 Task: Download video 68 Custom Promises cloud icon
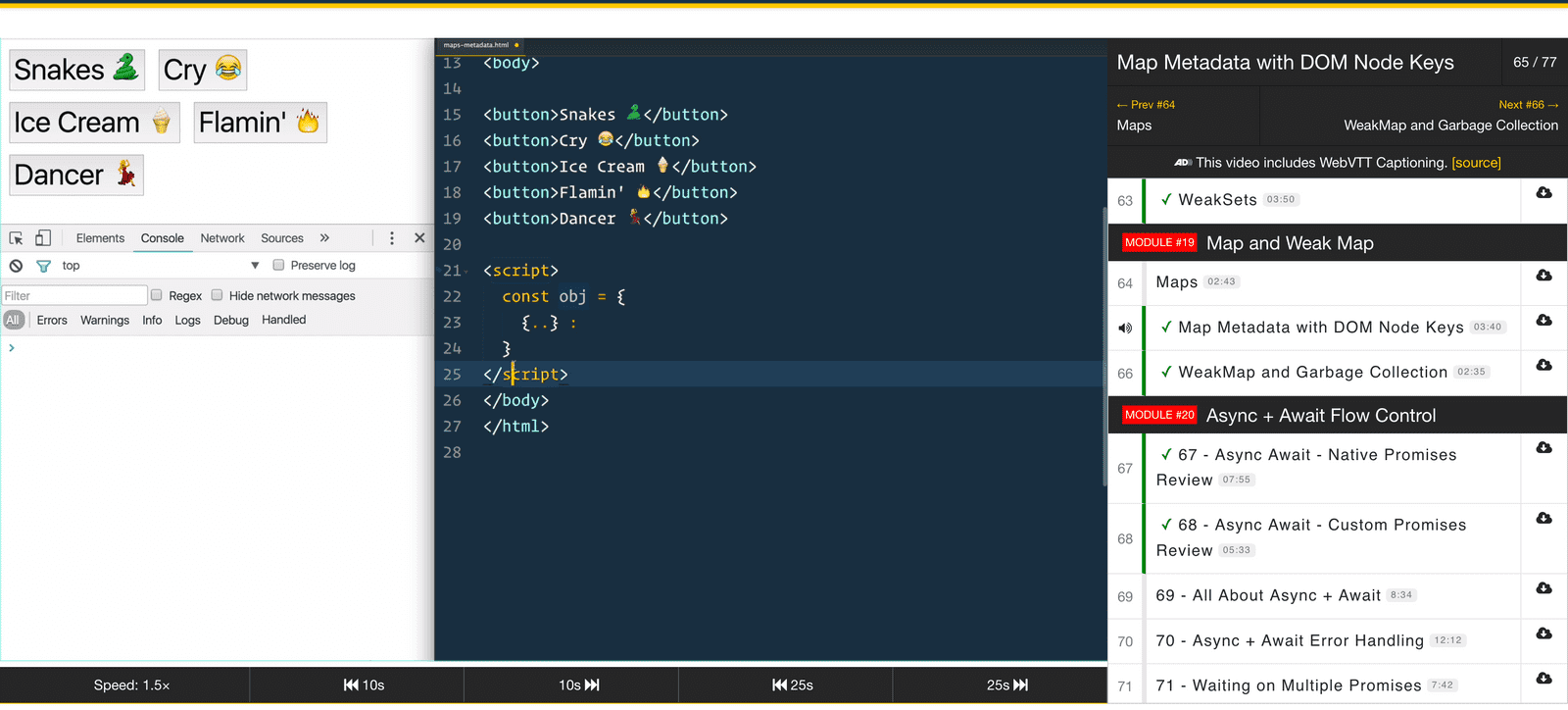click(1543, 519)
